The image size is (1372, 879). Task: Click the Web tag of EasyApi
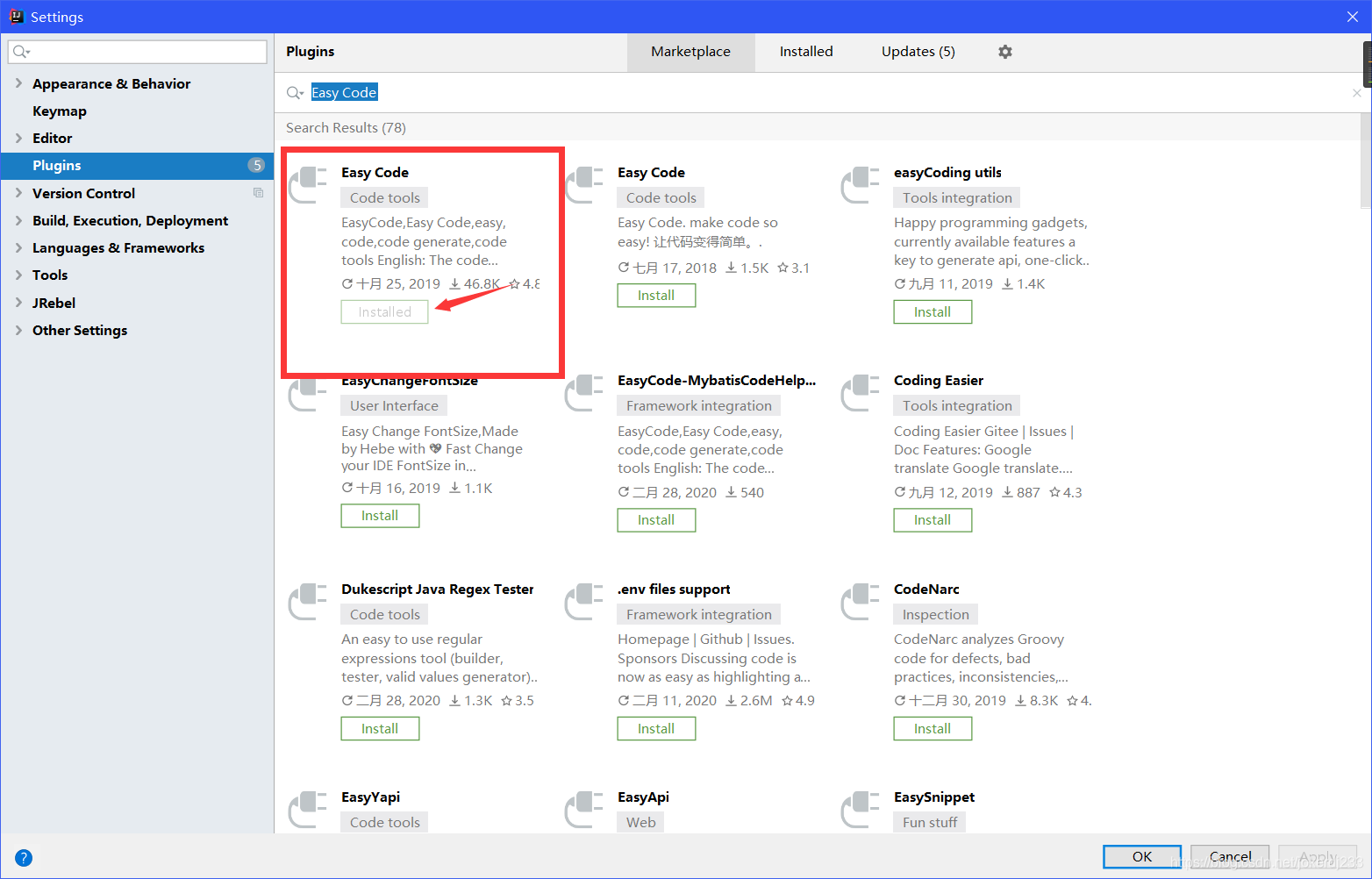point(641,823)
